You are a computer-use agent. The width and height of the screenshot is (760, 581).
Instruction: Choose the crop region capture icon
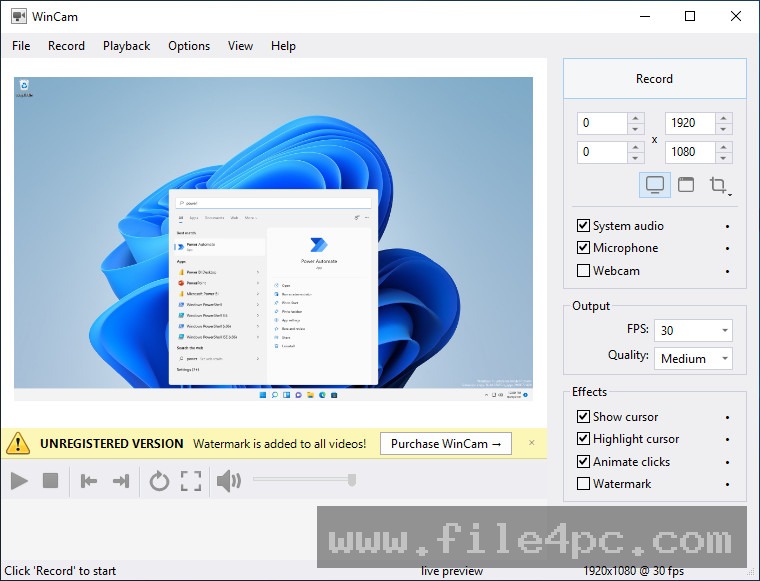point(719,185)
